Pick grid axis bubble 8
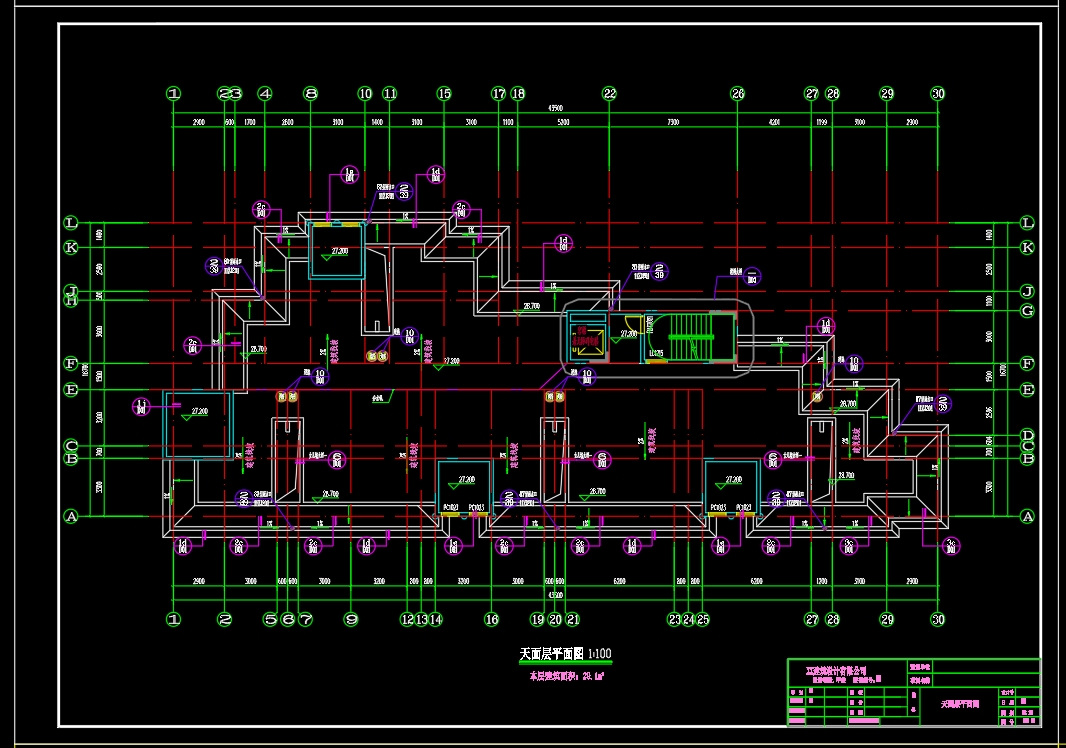1066x748 pixels. pos(311,94)
